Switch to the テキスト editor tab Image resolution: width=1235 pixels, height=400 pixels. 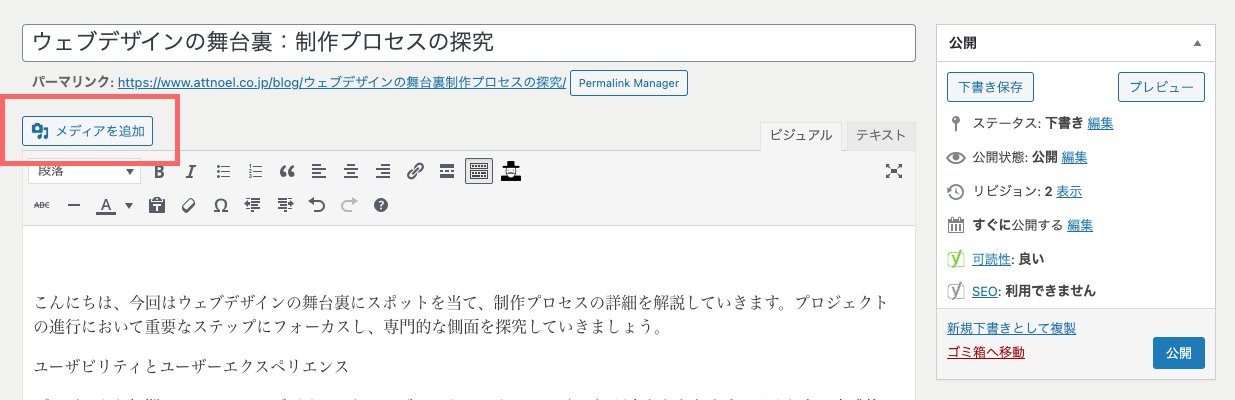pyautogui.click(x=881, y=135)
